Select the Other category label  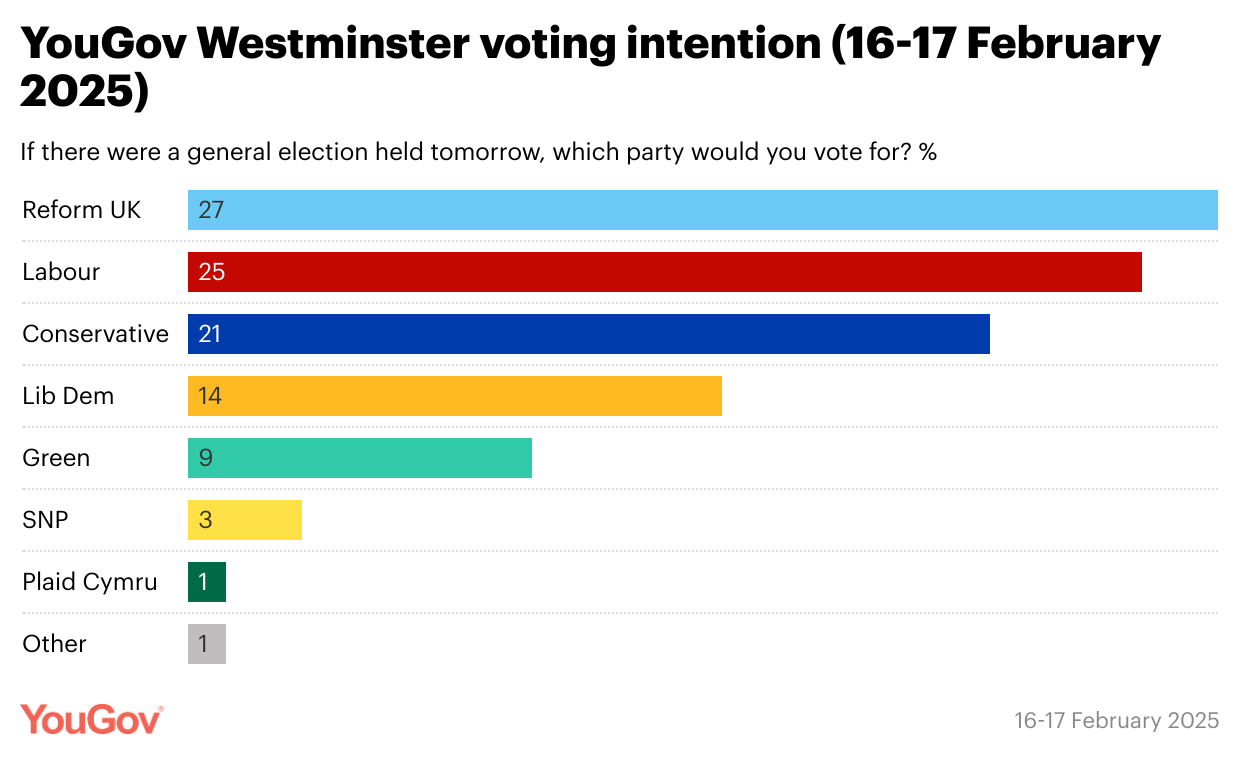tap(55, 644)
